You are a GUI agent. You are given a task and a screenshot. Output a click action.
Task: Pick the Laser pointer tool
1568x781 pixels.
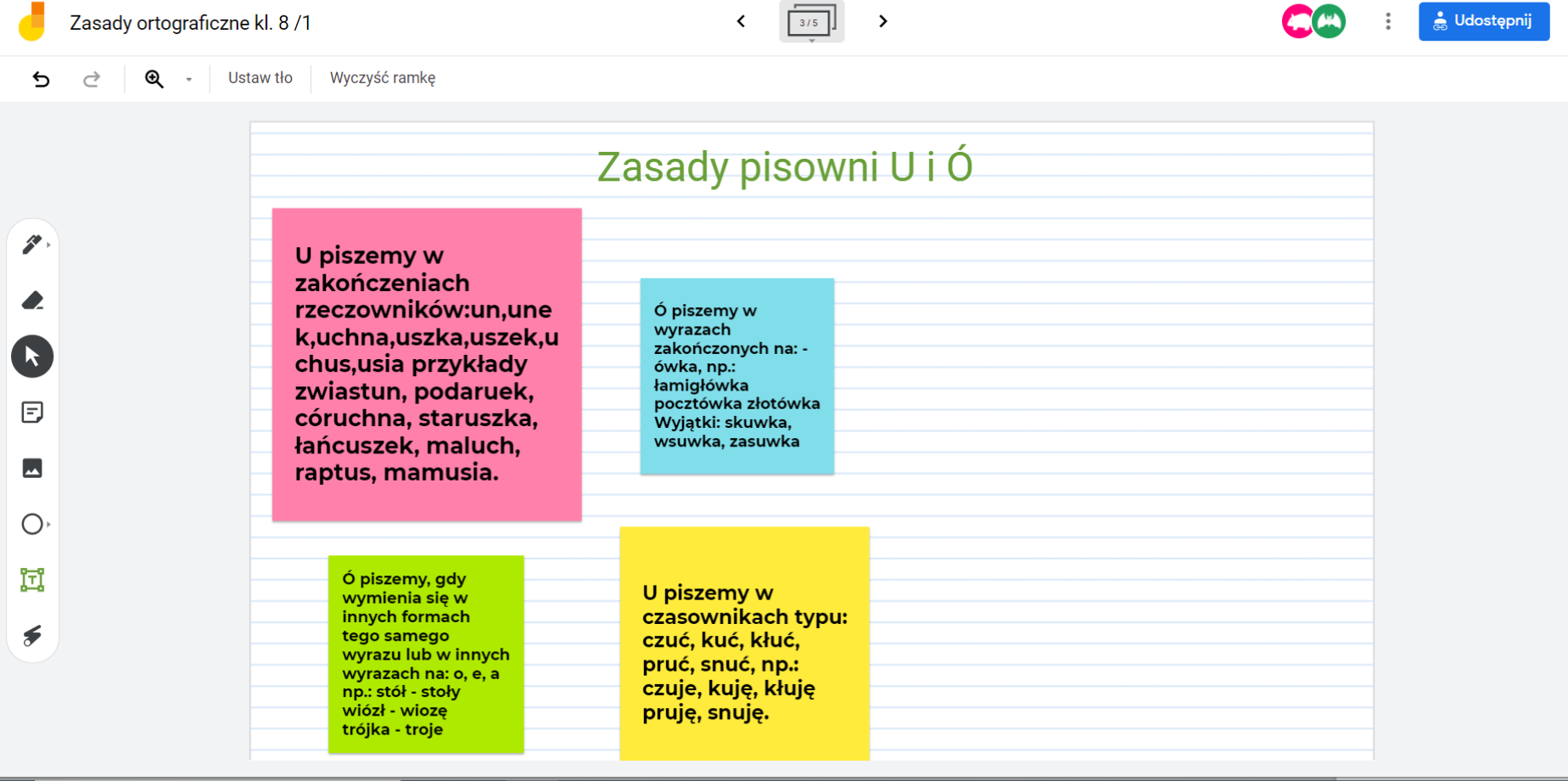[32, 636]
